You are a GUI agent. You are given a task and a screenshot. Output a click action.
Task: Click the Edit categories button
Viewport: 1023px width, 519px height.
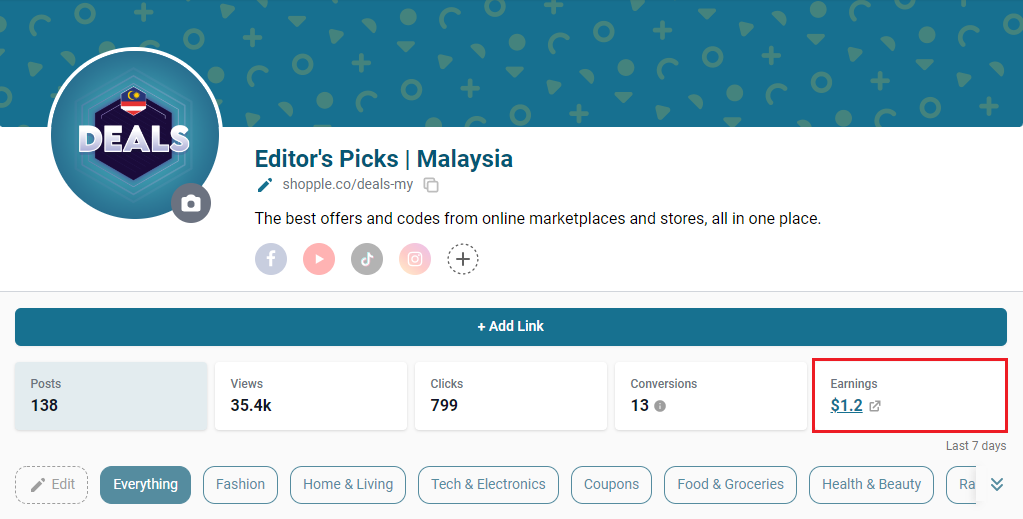coord(52,484)
